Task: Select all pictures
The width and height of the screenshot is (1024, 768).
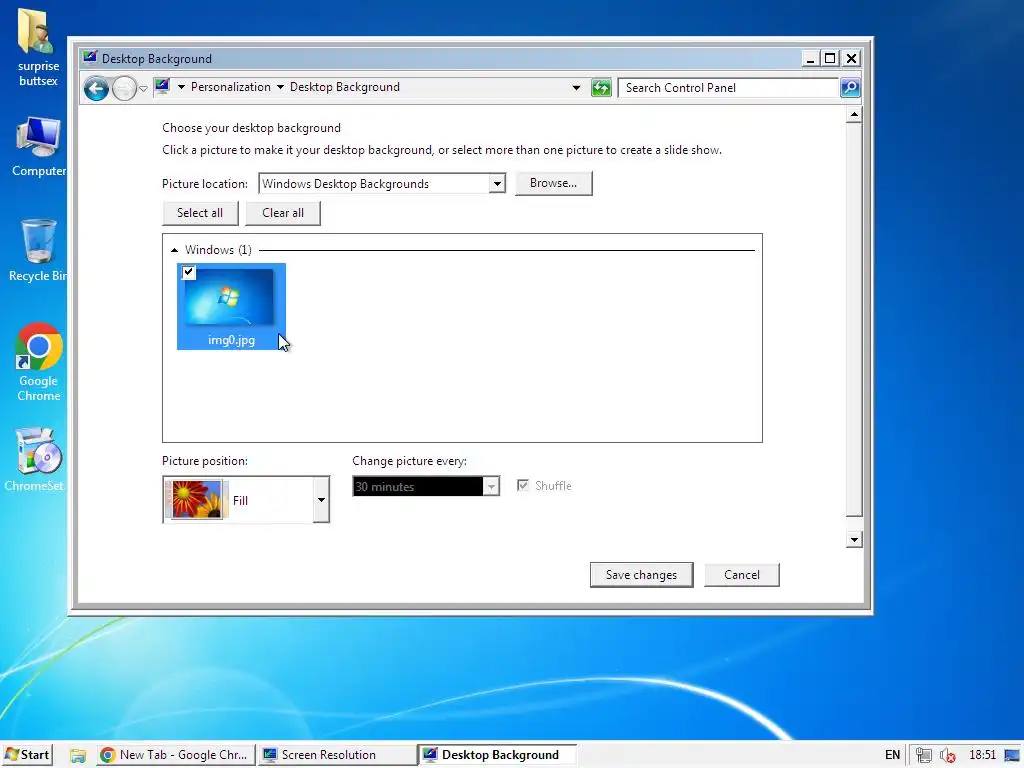Action: tap(200, 213)
